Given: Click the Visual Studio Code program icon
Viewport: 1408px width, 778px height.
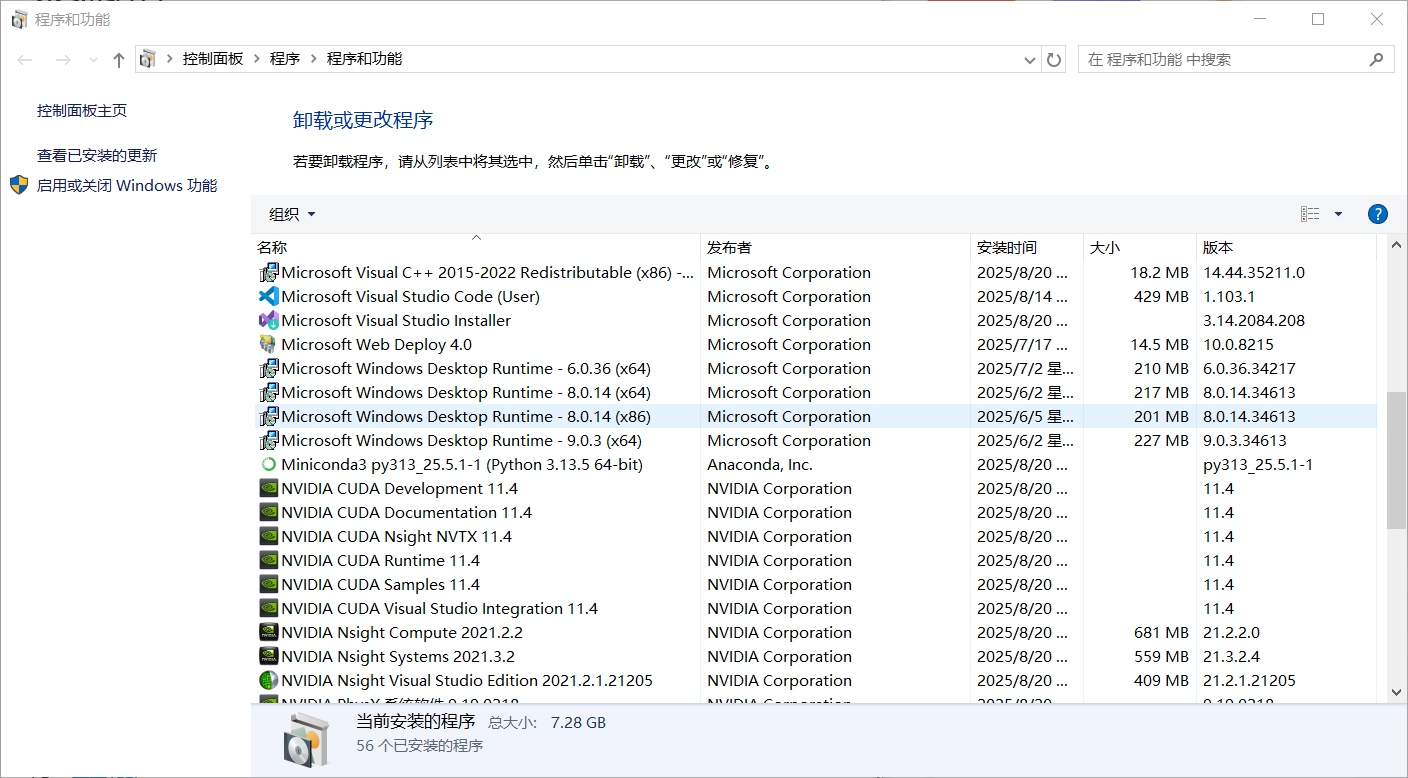Looking at the screenshot, I should pos(268,296).
